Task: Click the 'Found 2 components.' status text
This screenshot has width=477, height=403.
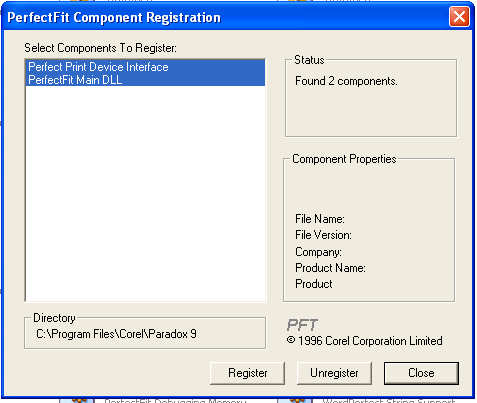Action: (x=346, y=81)
